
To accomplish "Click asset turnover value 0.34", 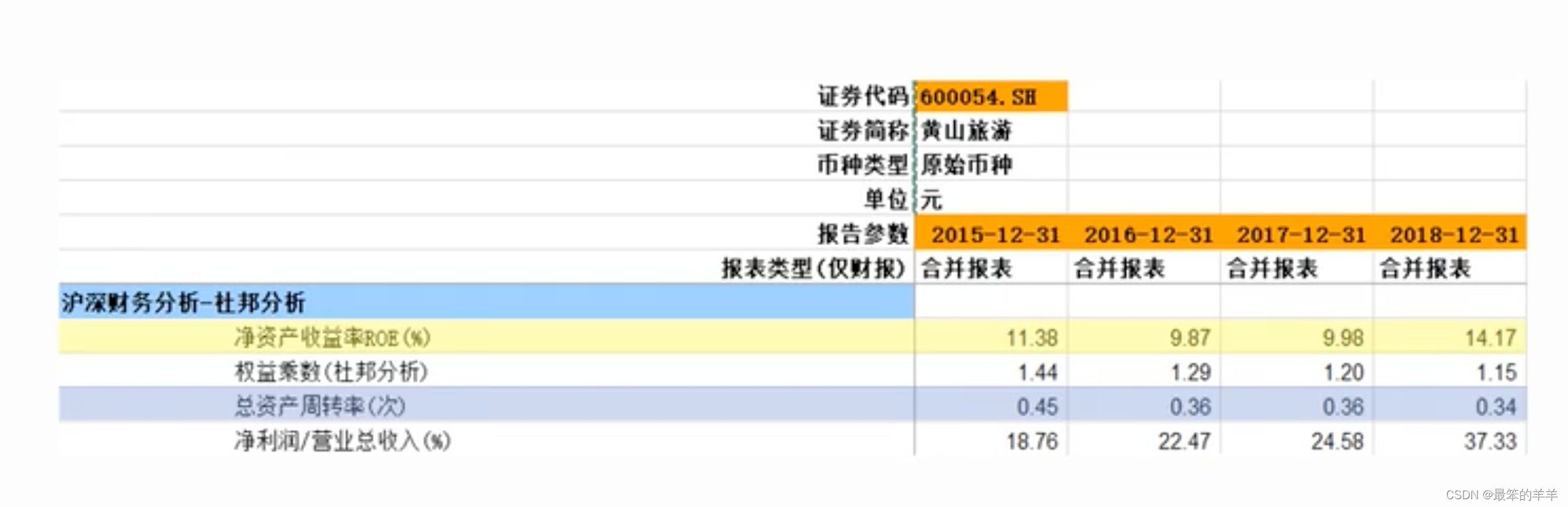I will (1496, 407).
